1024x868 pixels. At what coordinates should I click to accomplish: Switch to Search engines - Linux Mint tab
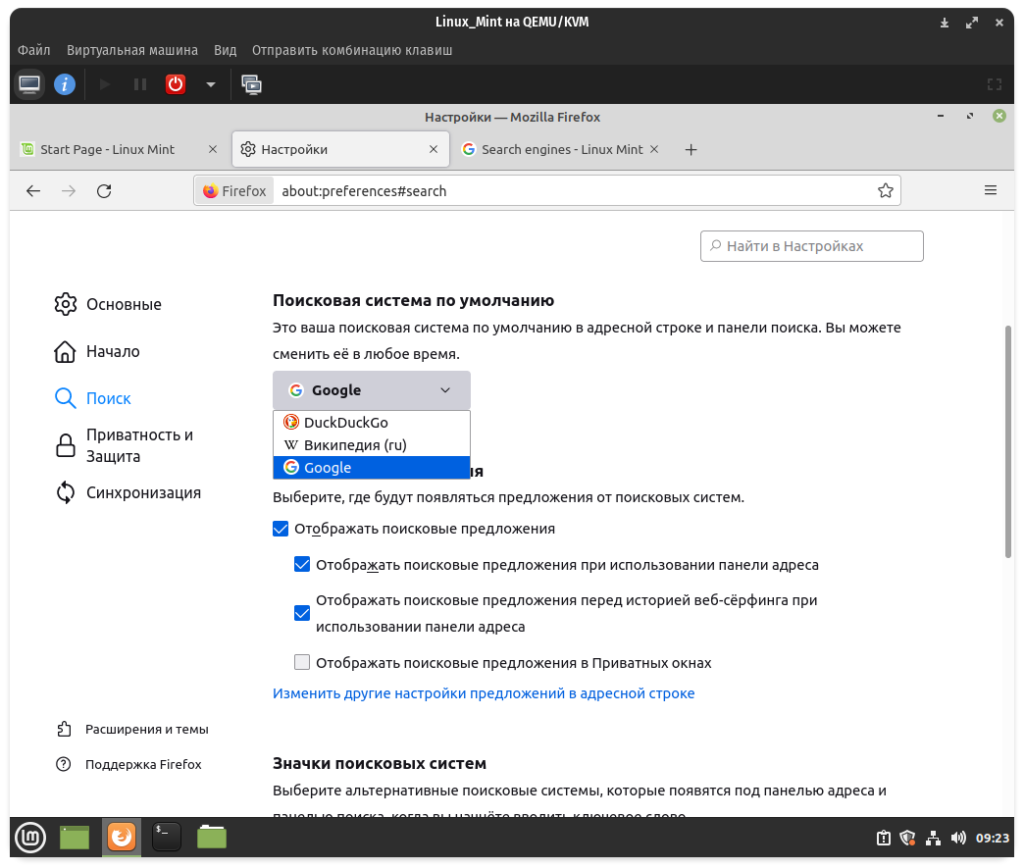[x=560, y=150]
